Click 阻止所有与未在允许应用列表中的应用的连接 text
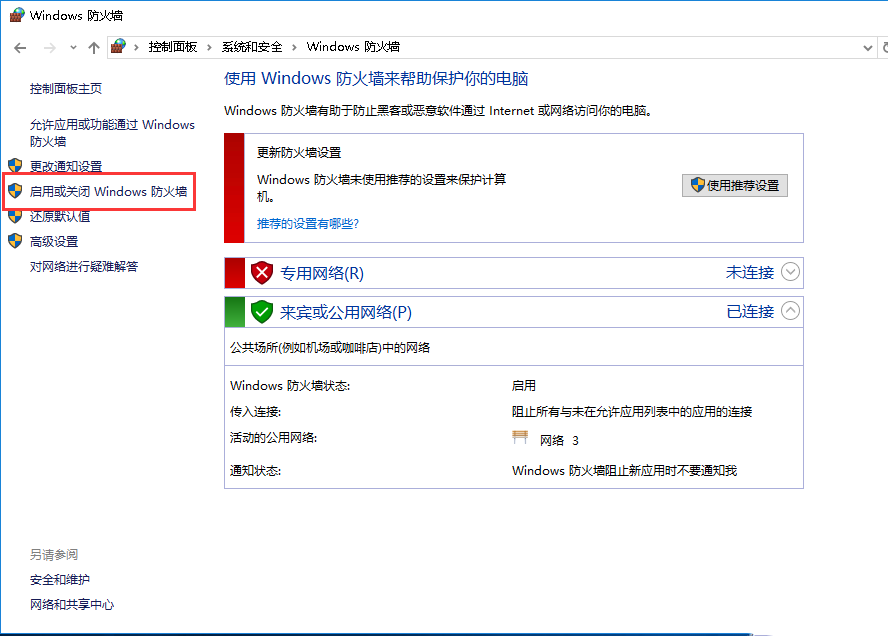 point(631,412)
